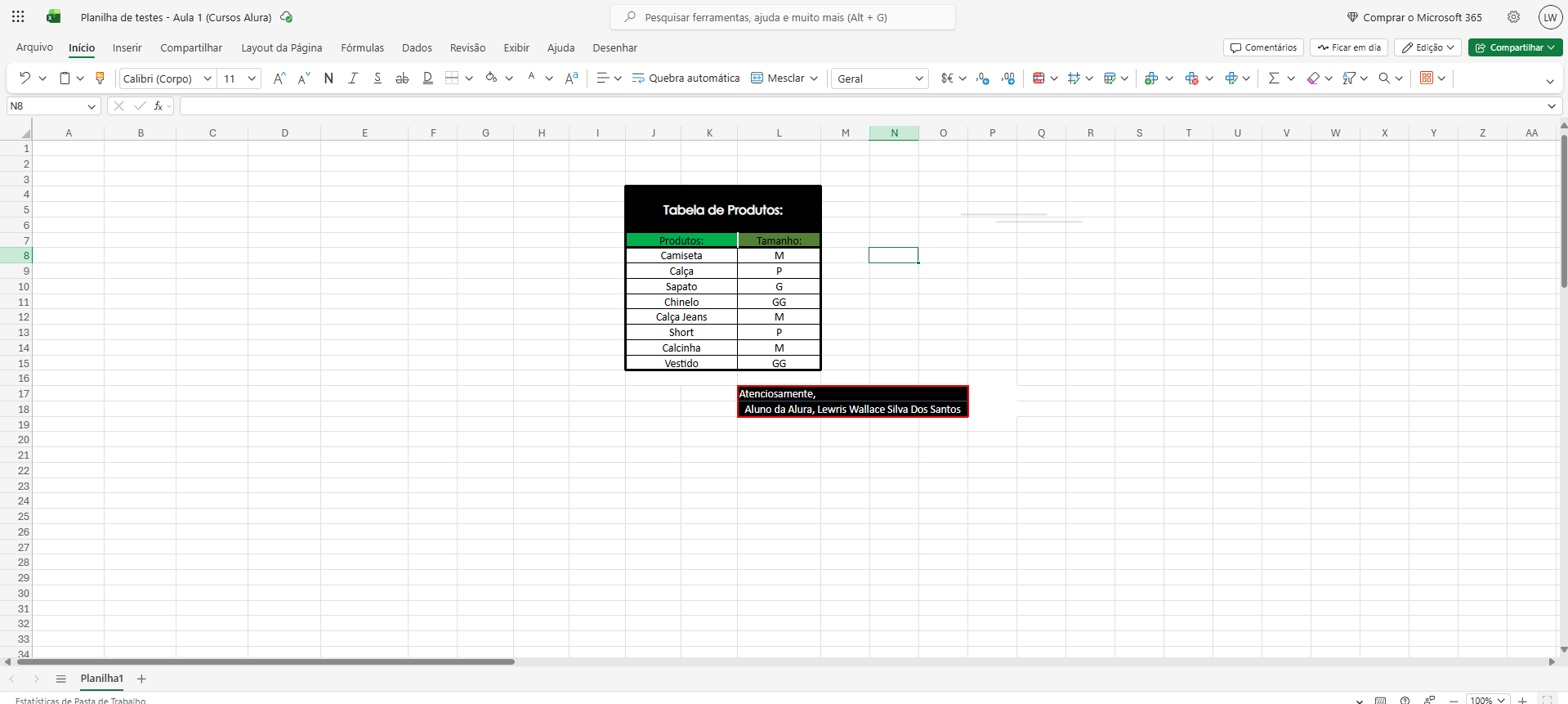The image size is (1568, 704).
Task: Expand the ribbon with the far-right chevron
Action: point(1550,81)
